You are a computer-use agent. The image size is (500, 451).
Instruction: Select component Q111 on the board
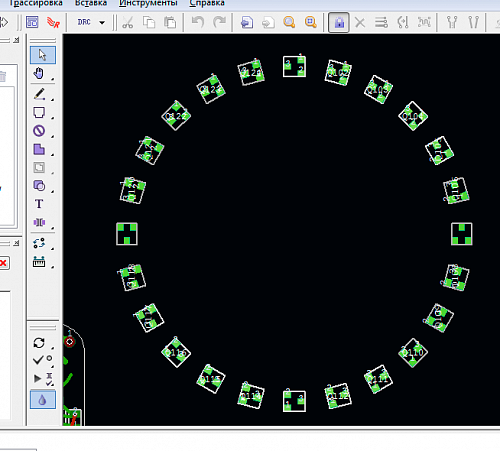pos(378,379)
